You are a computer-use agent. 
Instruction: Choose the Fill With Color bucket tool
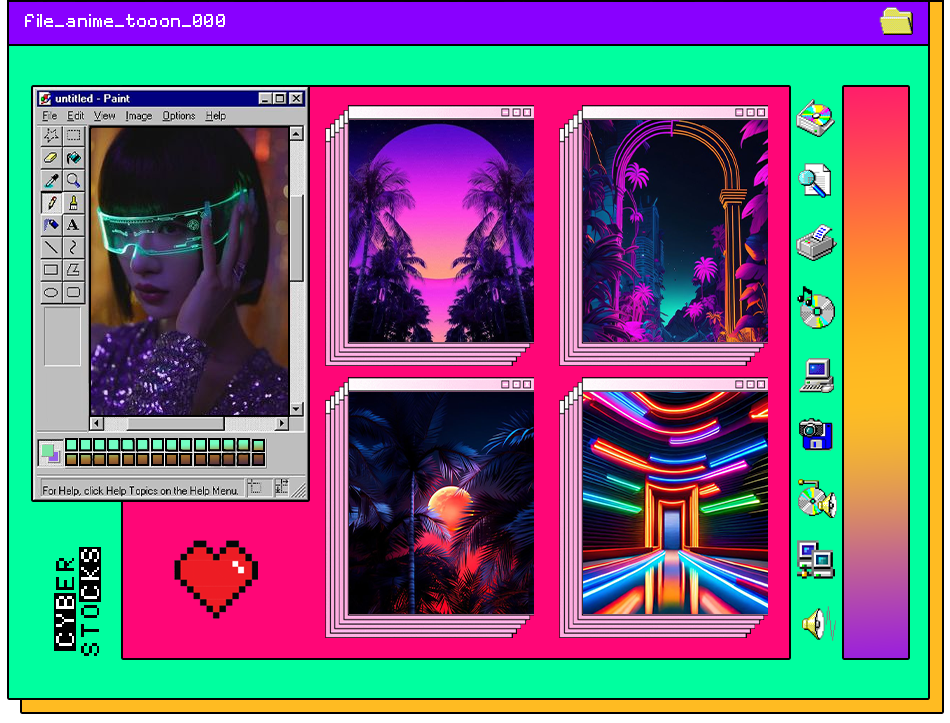[x=73, y=158]
